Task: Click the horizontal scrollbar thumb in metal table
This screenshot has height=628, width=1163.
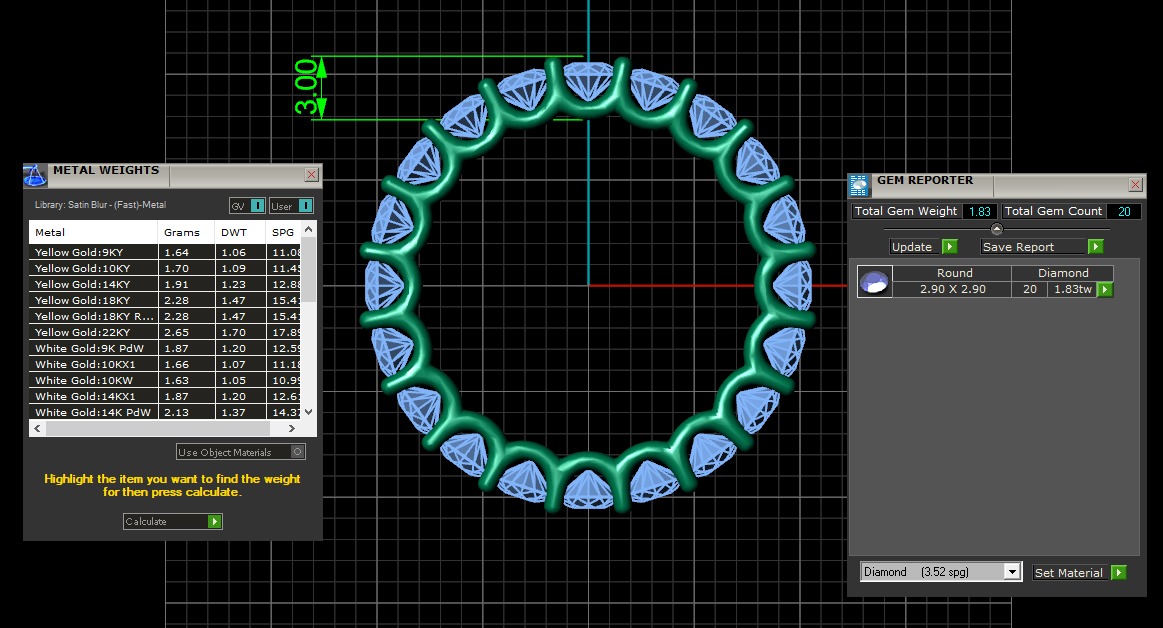Action: pos(158,429)
